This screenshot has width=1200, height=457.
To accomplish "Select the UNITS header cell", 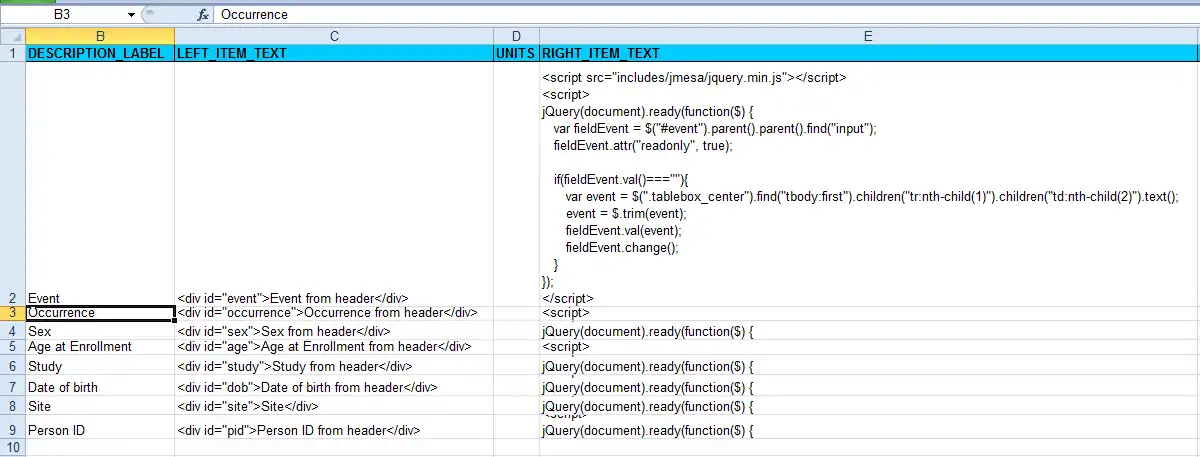I will pyautogui.click(x=516, y=53).
